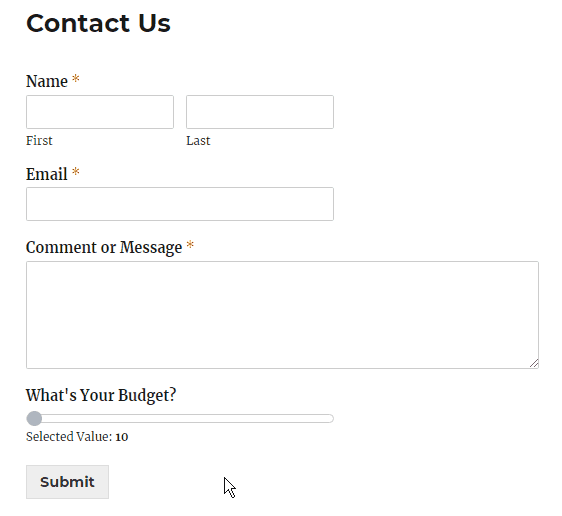Click the budget slider handle

(x=34, y=418)
